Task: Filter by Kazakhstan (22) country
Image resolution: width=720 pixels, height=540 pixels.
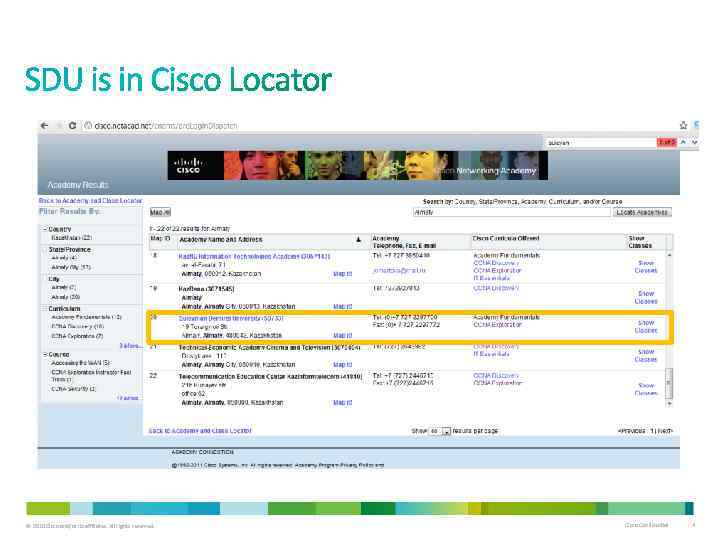Action: 72,238
